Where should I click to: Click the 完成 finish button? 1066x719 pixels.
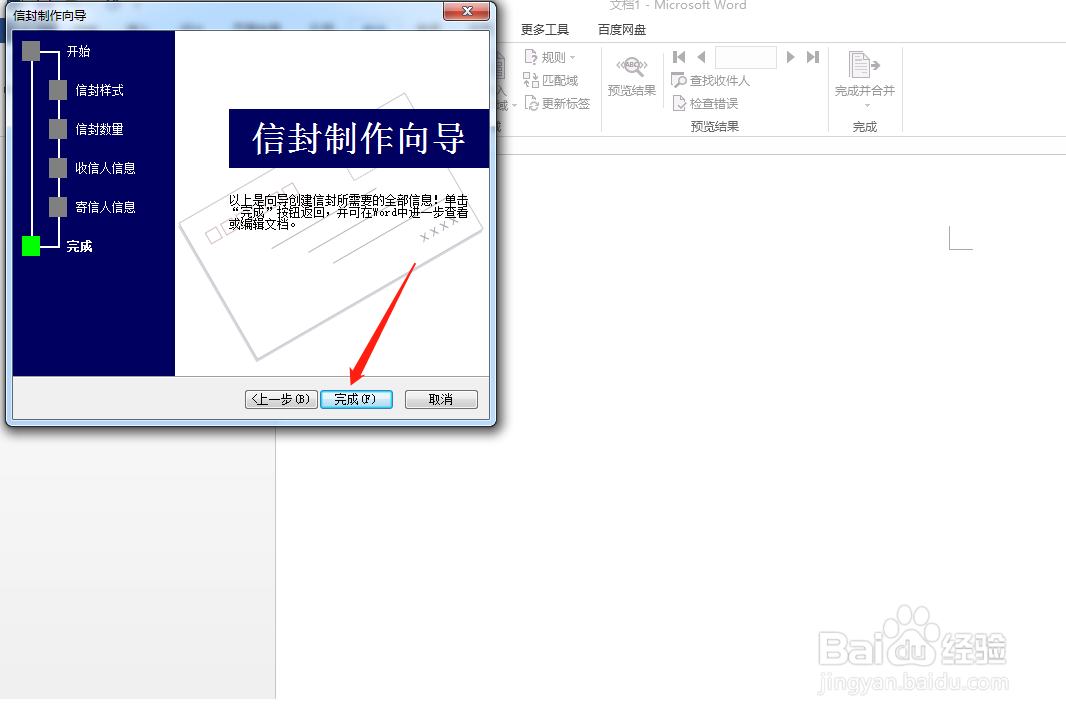[x=356, y=399]
